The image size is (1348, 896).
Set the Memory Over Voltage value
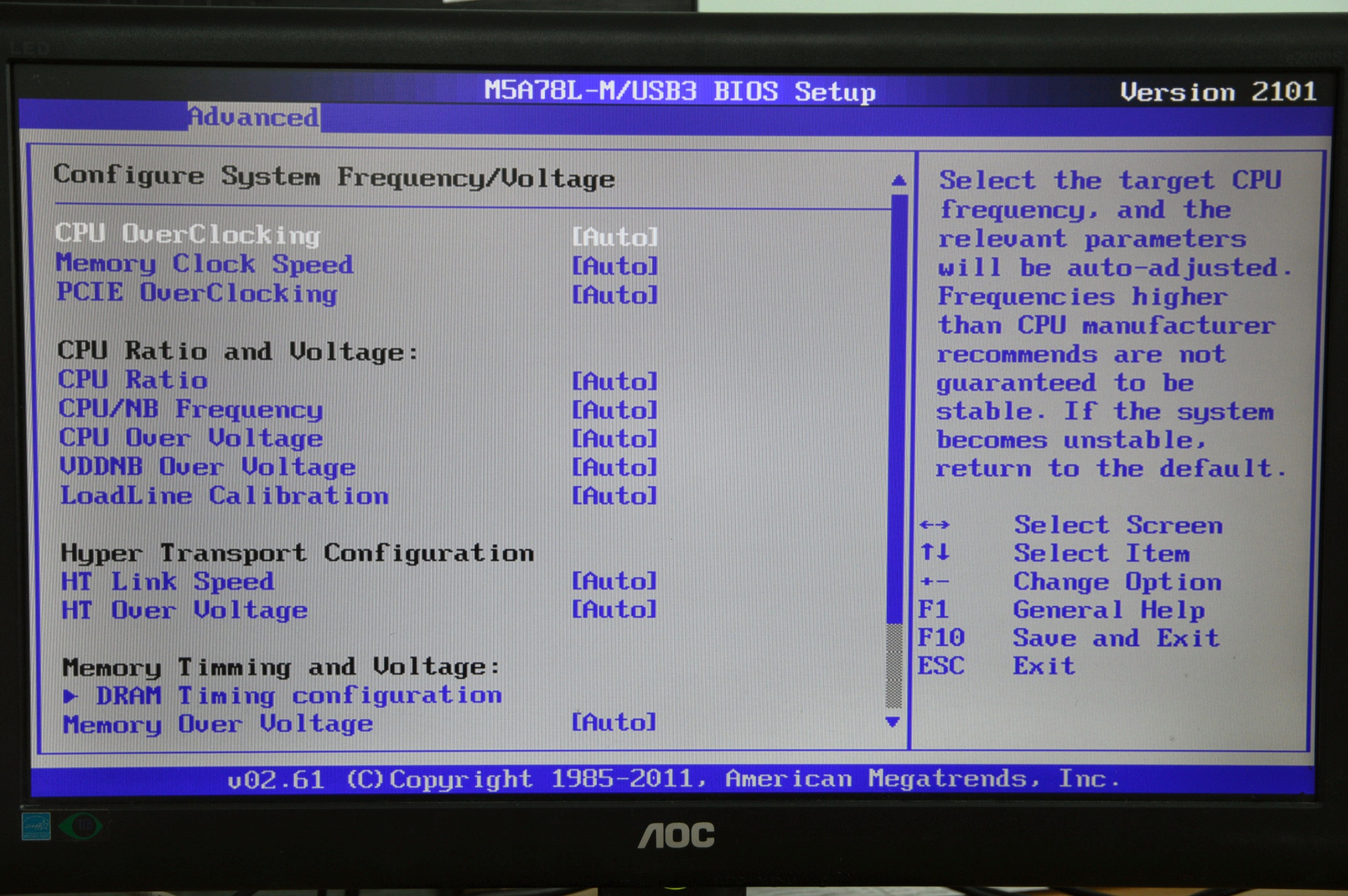[215, 724]
